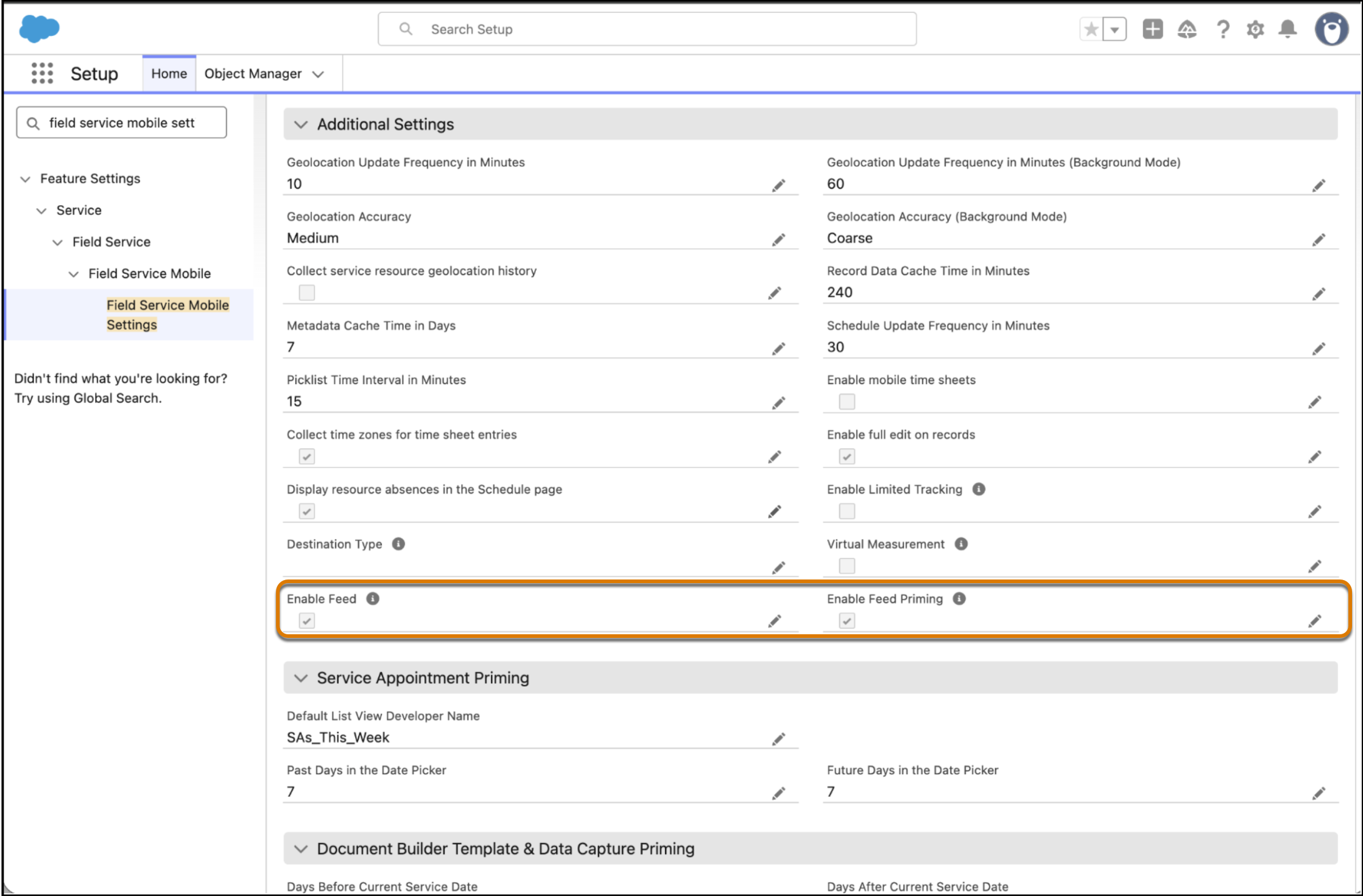Open the Object Manager tab
The image size is (1363, 896).
click(x=253, y=74)
